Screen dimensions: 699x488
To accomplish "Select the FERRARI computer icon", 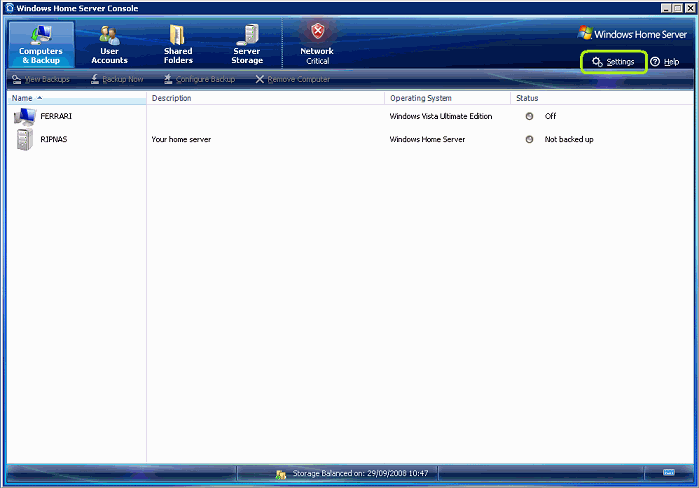I will [25, 116].
